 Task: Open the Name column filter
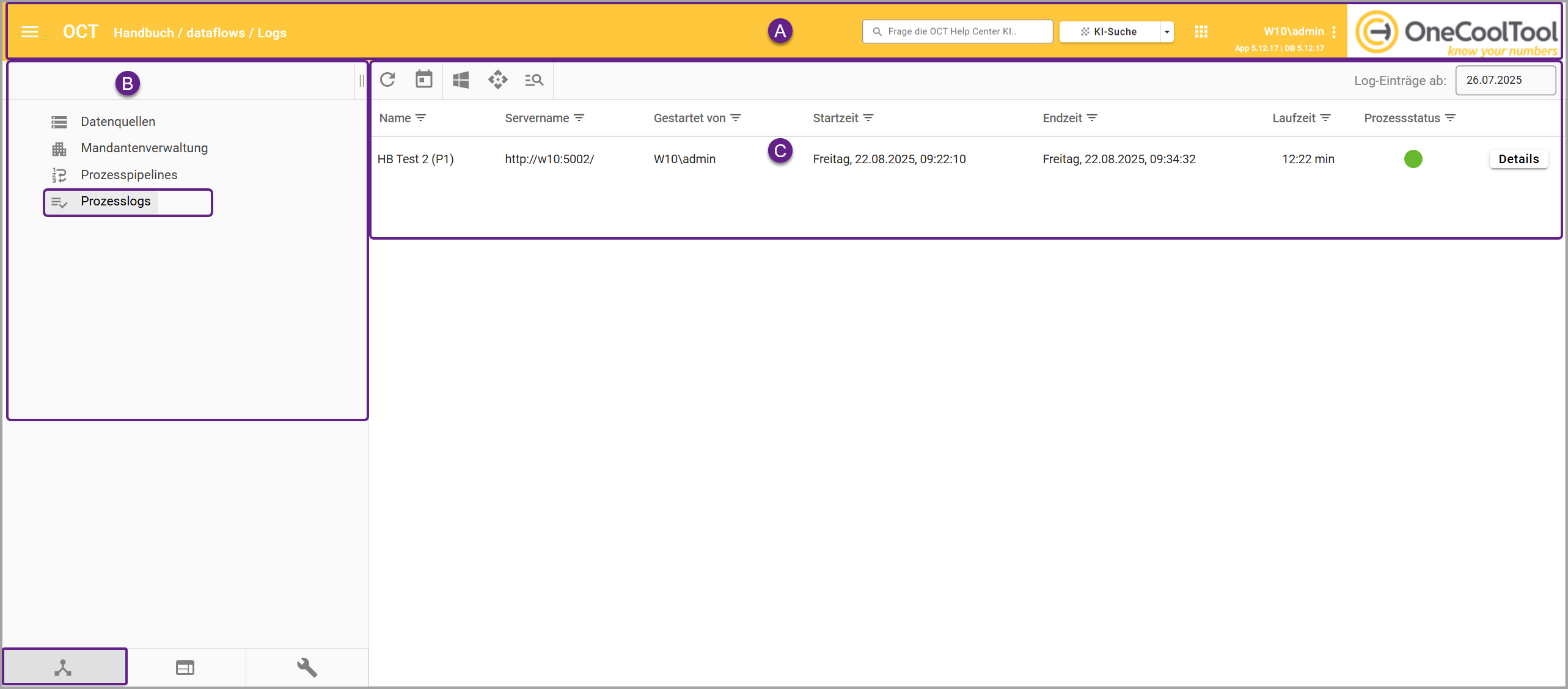(420, 118)
